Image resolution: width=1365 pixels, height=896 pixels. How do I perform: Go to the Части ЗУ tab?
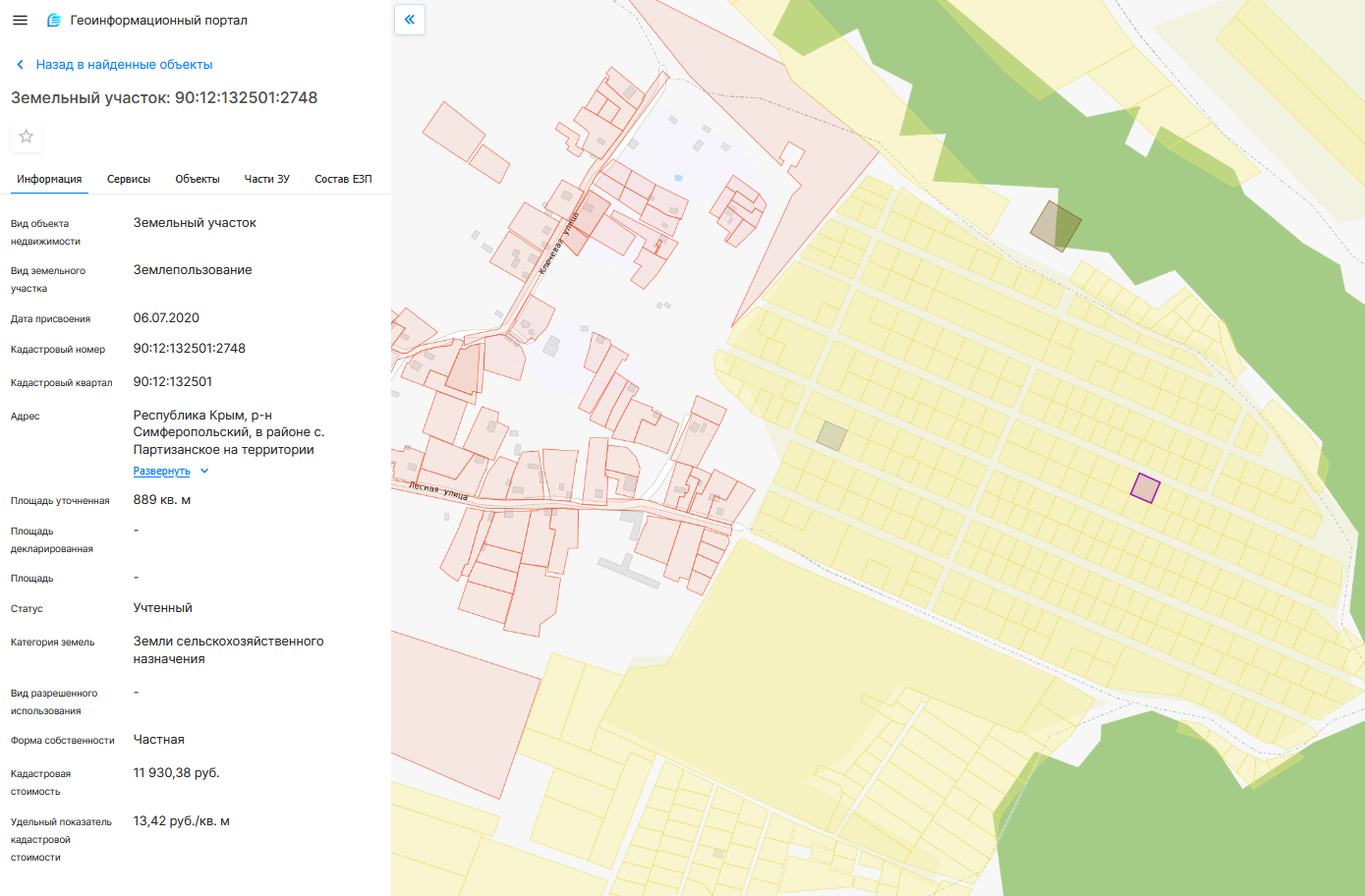(266, 179)
